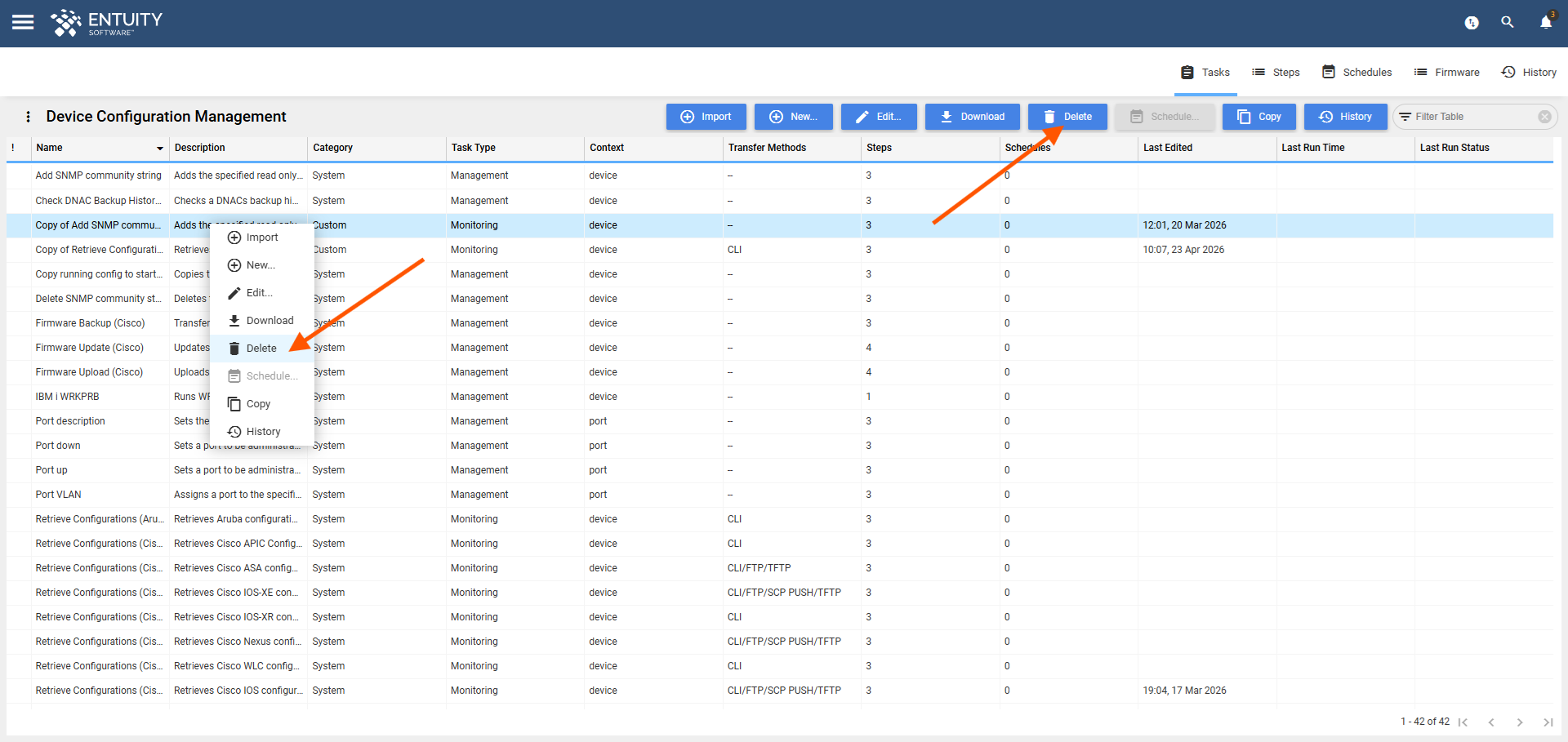
Task: Choose Edit... from the context menu
Action: (x=262, y=293)
